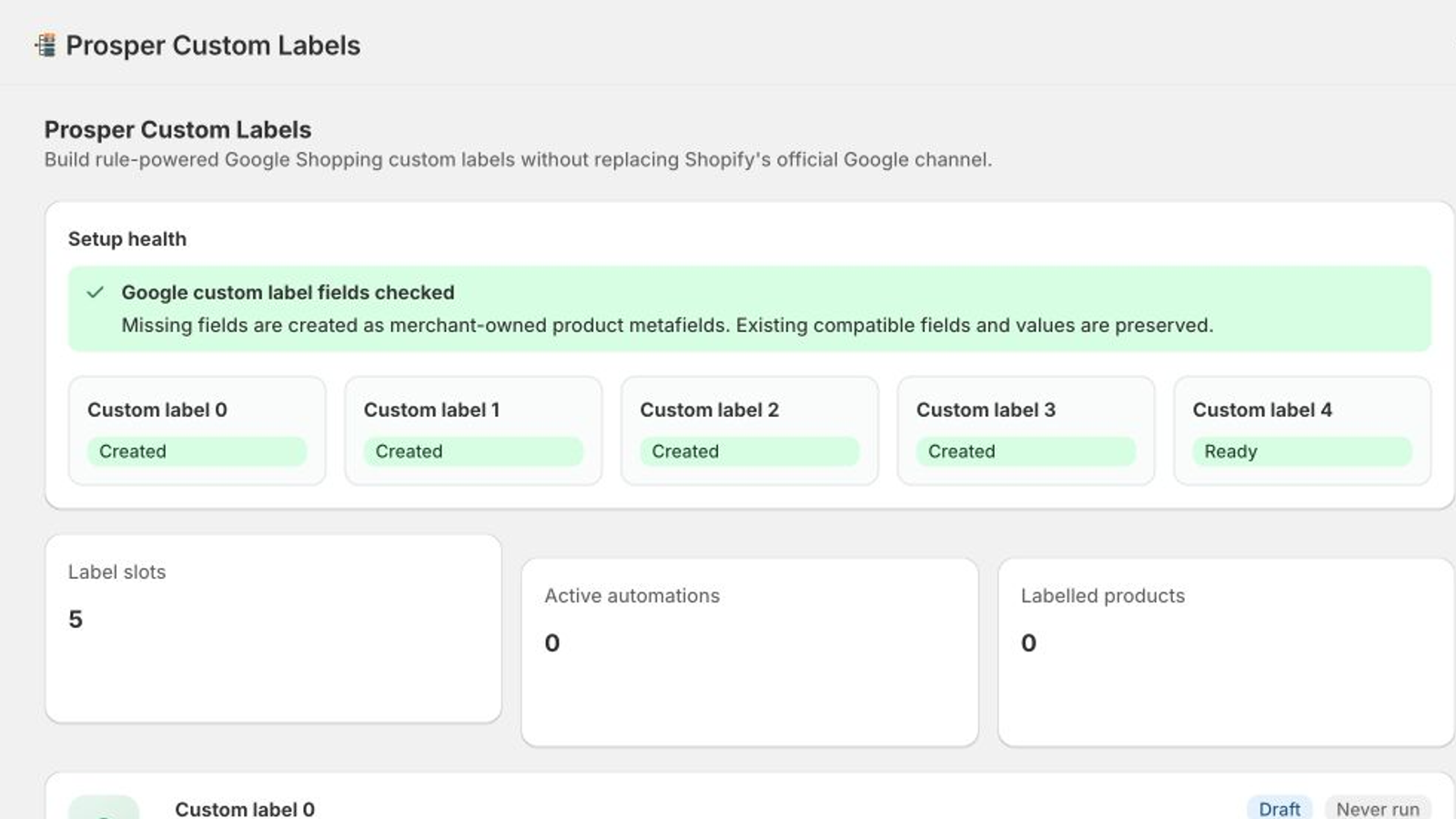The width and height of the screenshot is (1456, 819).
Task: Click the green checkmark in Setup health banner
Action: tap(95, 292)
